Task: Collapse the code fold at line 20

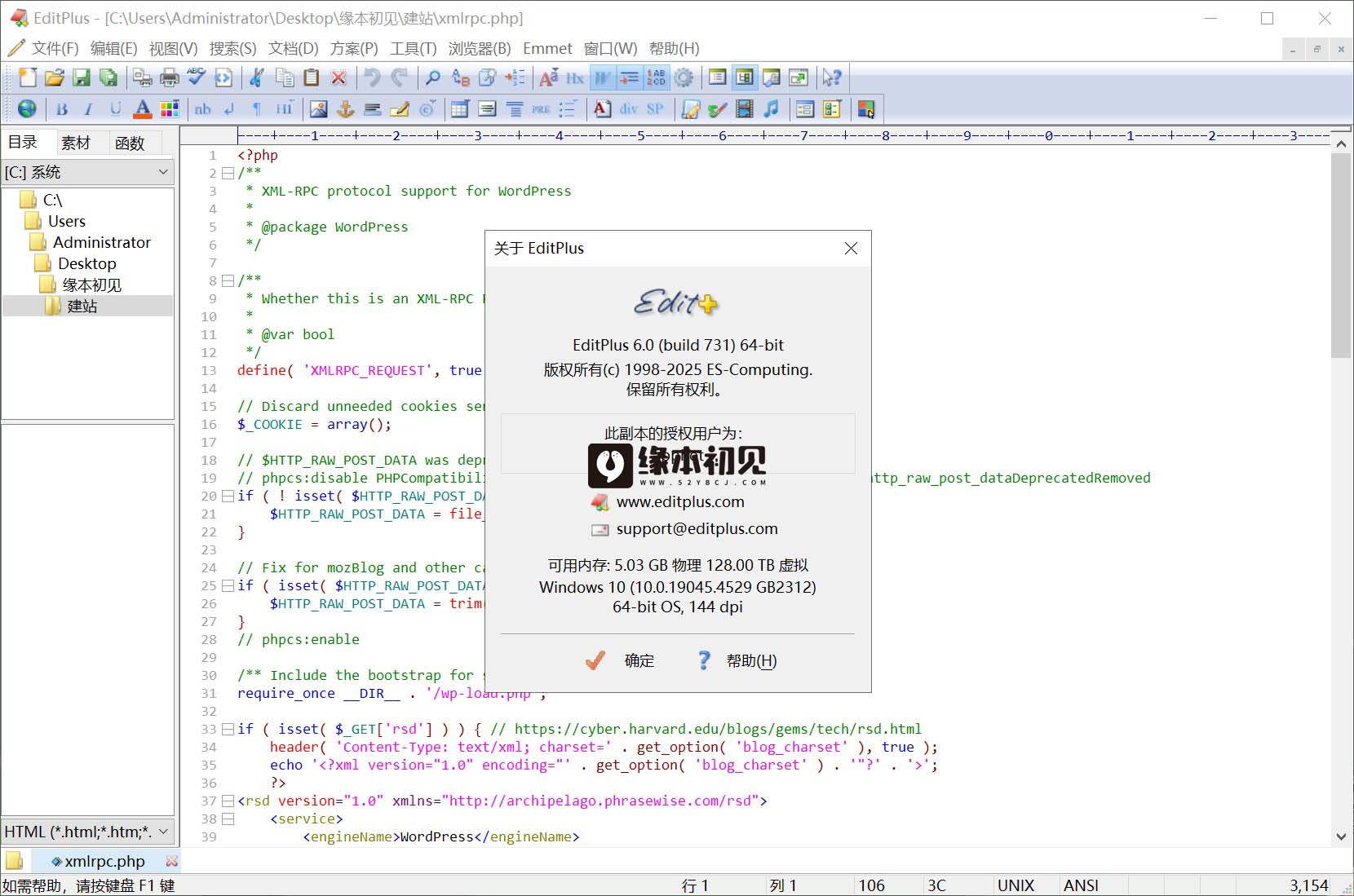Action: 228,496
